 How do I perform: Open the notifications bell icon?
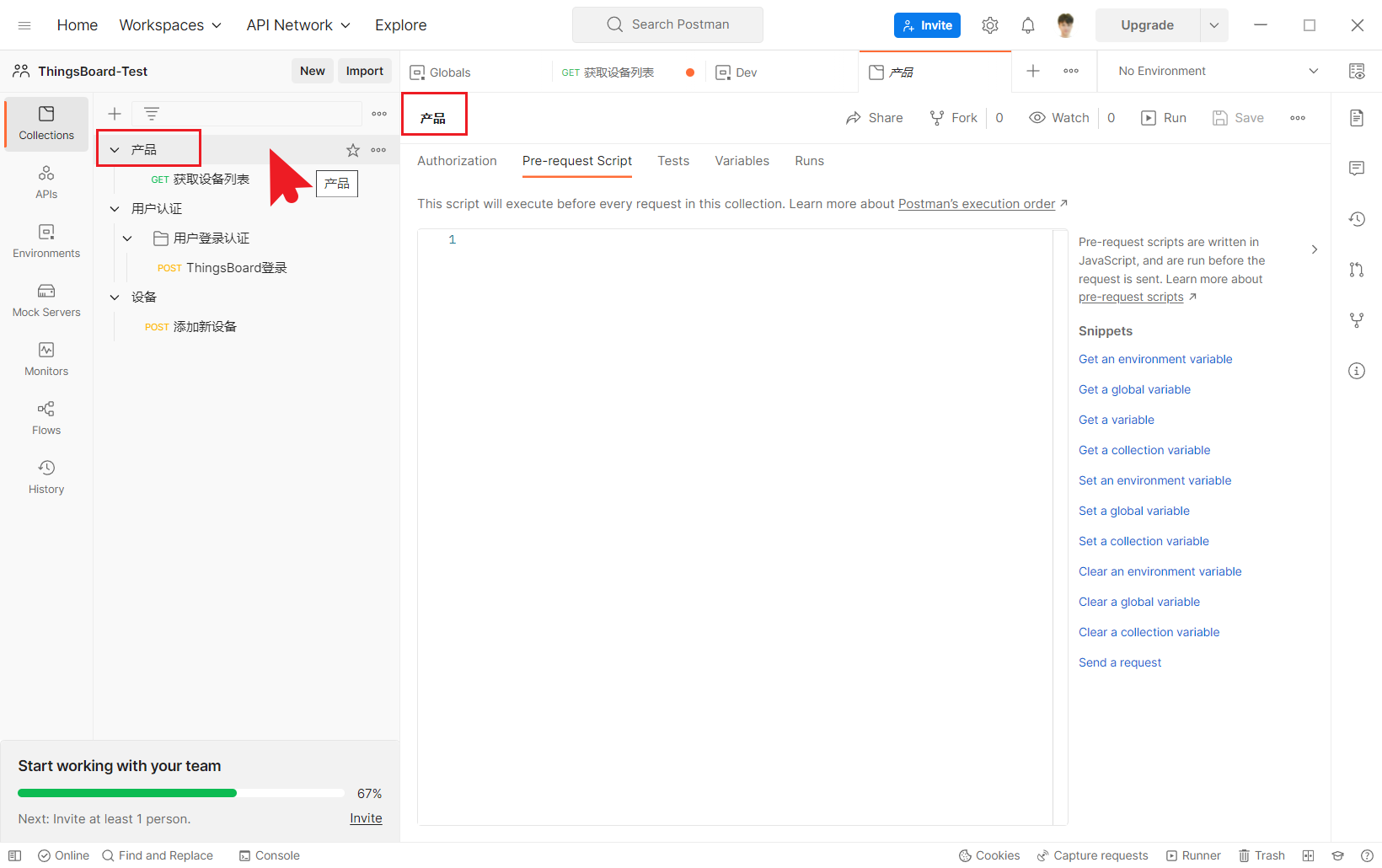tap(1028, 25)
